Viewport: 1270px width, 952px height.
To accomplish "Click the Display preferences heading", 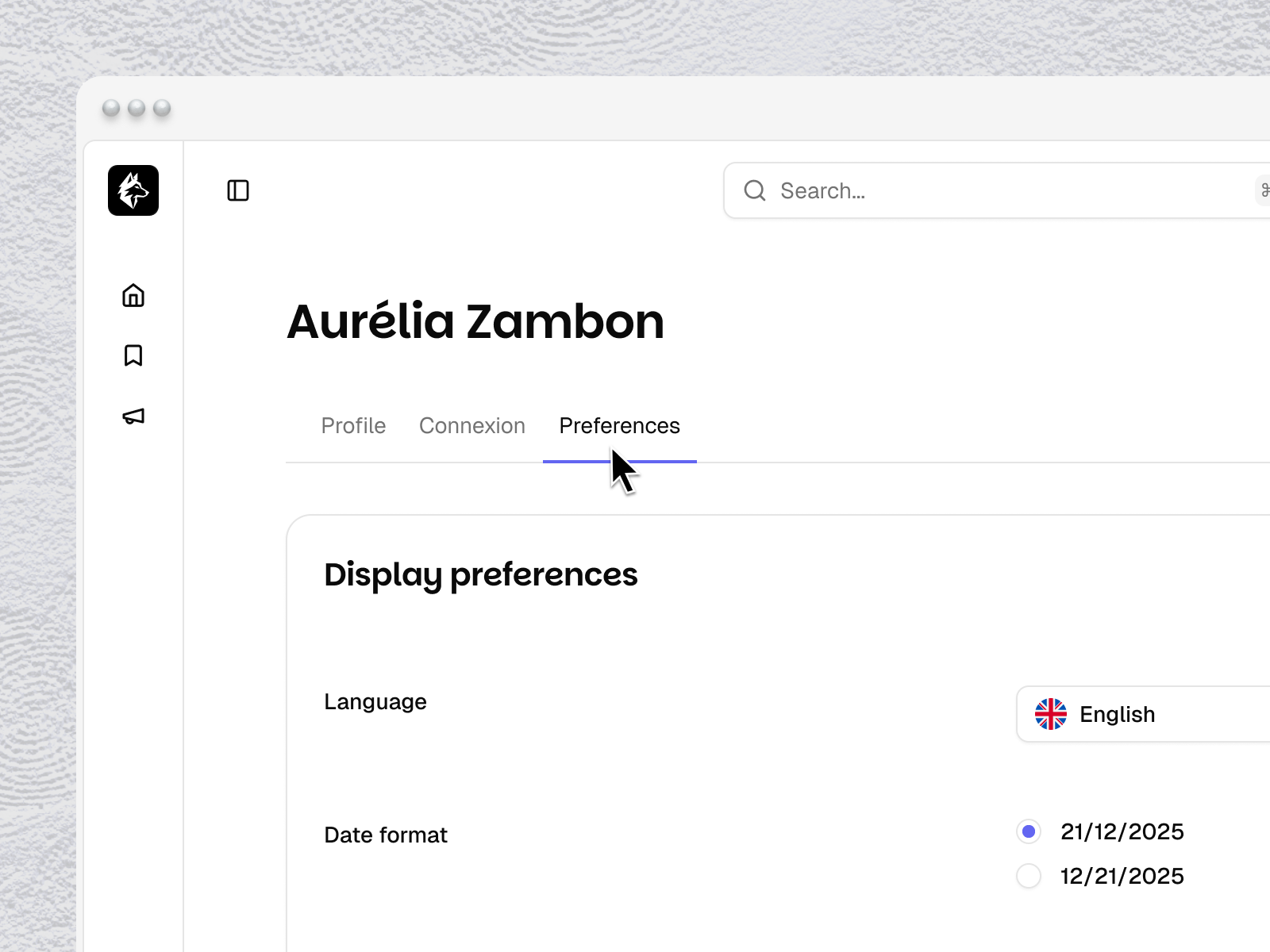I will pyautogui.click(x=481, y=574).
